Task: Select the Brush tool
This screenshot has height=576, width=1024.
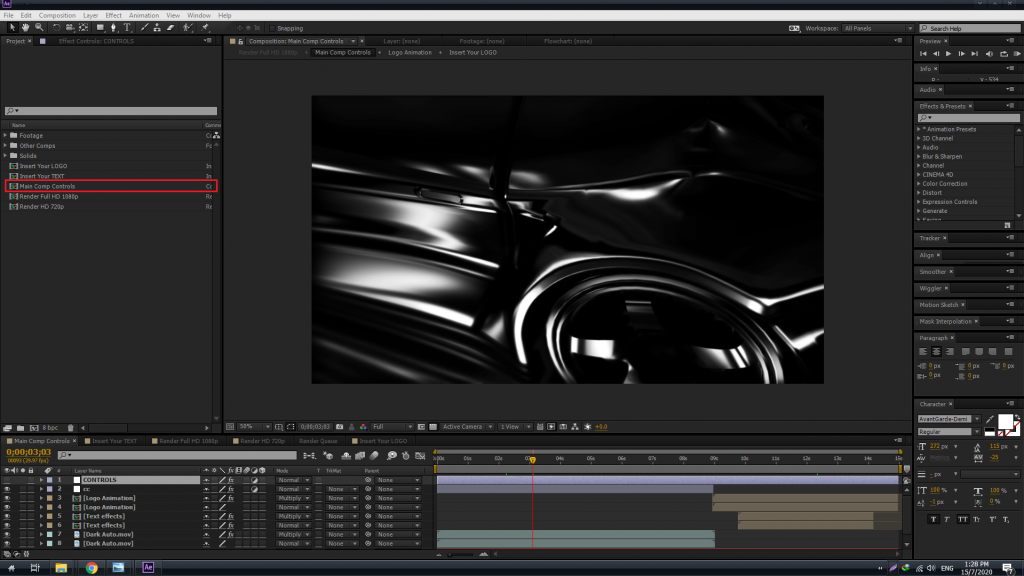Action: pyautogui.click(x=144, y=27)
